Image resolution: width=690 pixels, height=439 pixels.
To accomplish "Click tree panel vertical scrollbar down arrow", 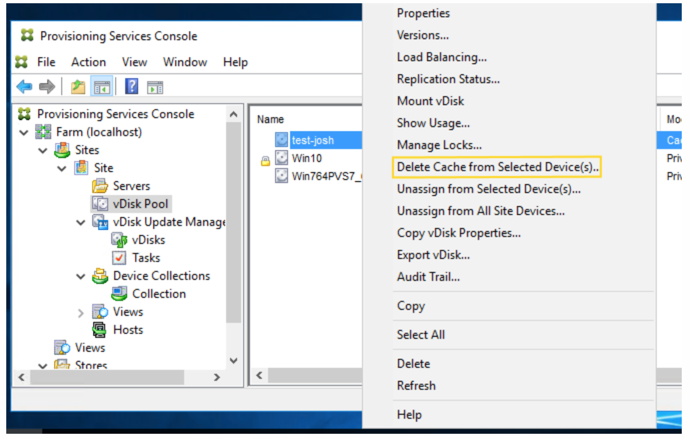I will coord(234,360).
